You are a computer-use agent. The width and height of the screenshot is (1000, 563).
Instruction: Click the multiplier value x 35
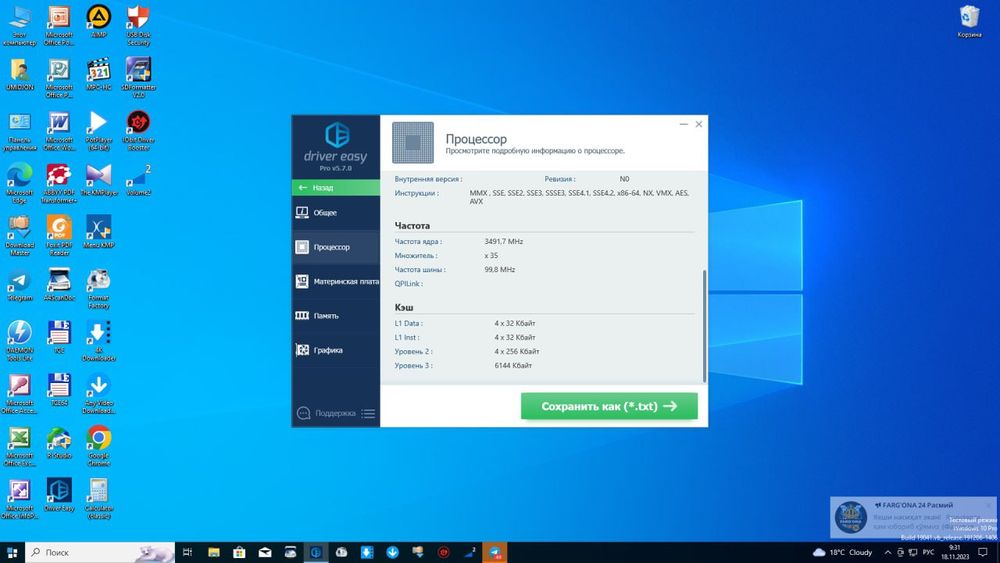pos(491,256)
